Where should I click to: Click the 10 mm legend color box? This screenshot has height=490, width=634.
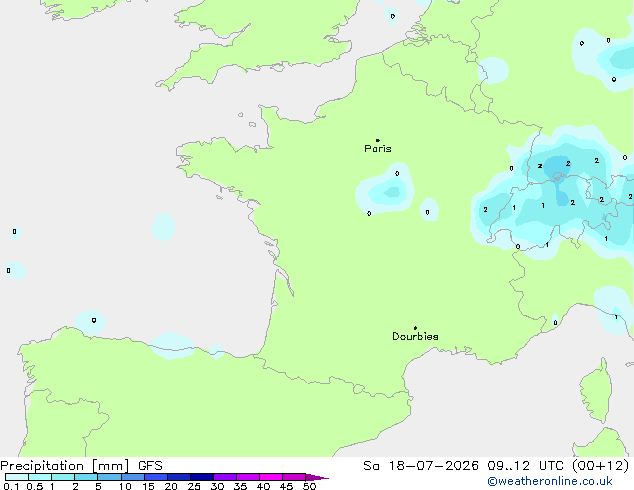132,477
